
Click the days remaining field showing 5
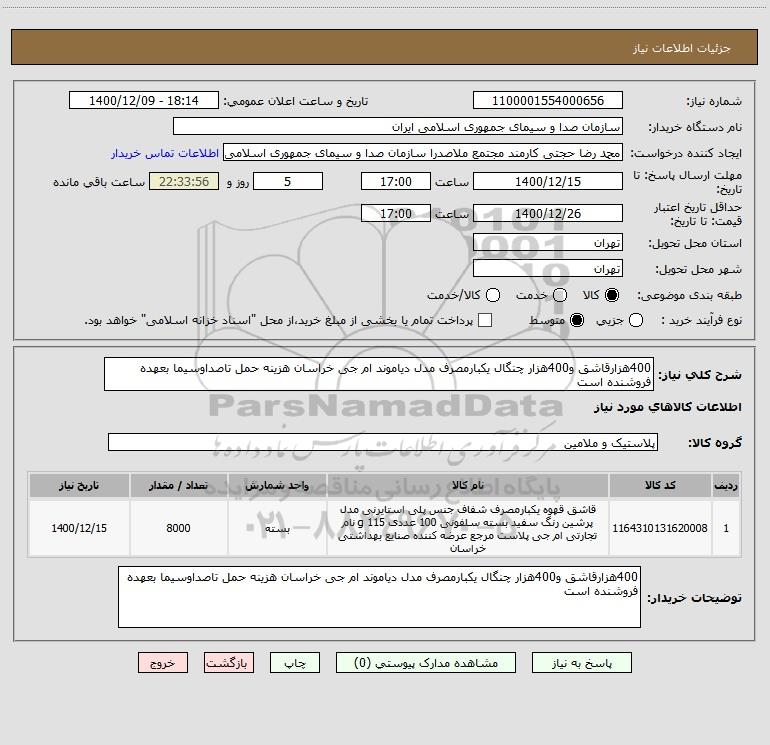(288, 182)
